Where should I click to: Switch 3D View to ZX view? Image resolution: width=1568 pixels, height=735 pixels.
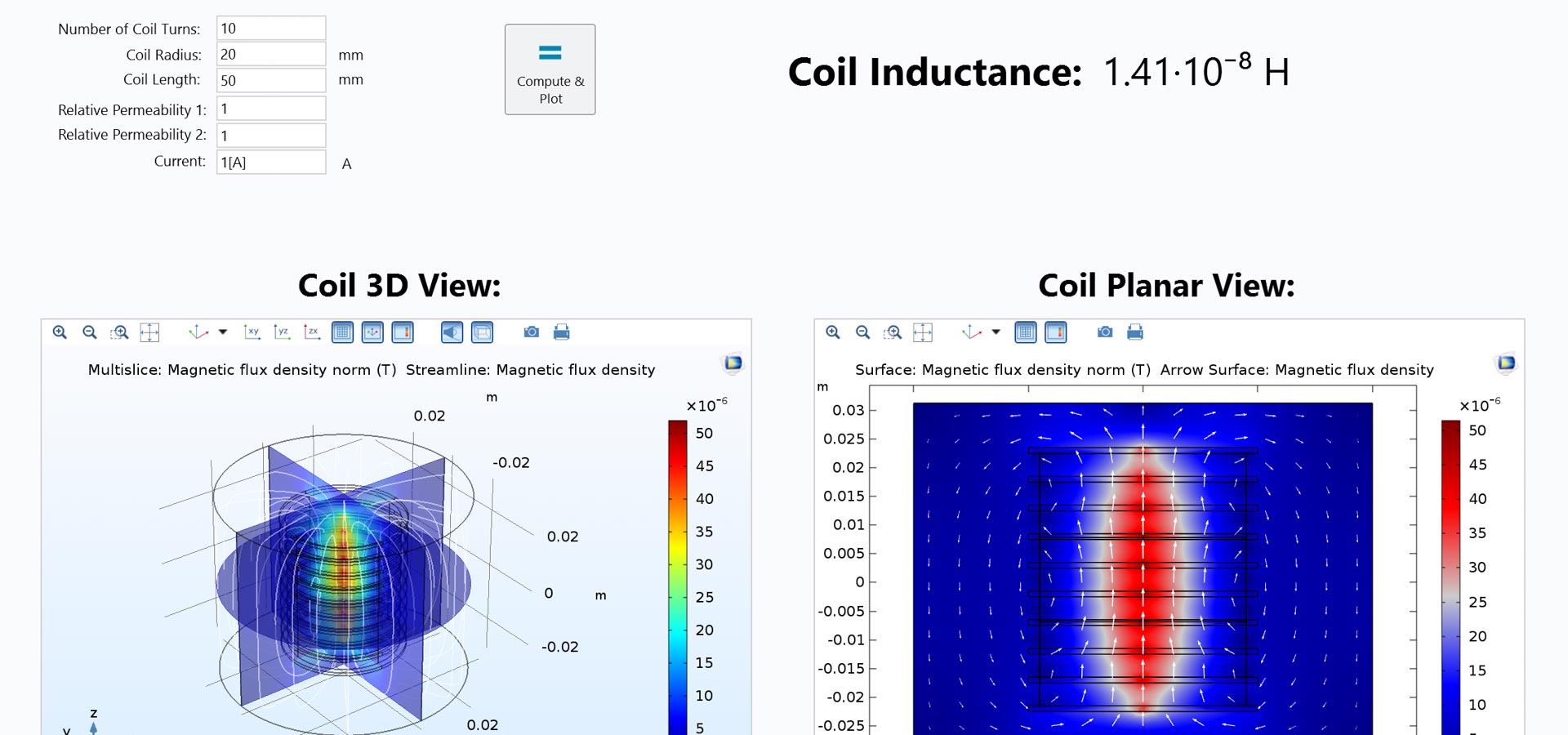(312, 332)
